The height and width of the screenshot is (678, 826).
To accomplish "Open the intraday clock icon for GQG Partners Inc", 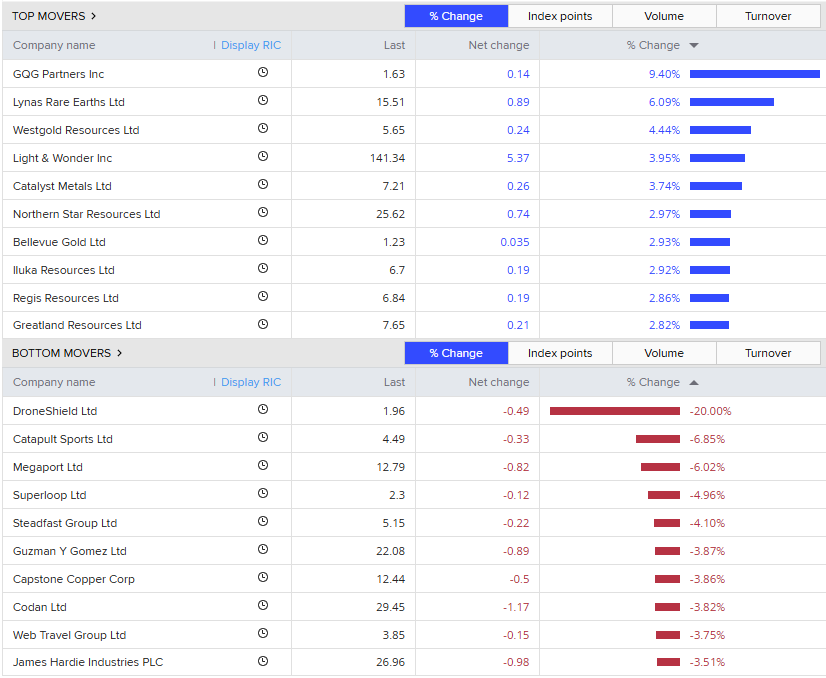I will click(x=263, y=72).
